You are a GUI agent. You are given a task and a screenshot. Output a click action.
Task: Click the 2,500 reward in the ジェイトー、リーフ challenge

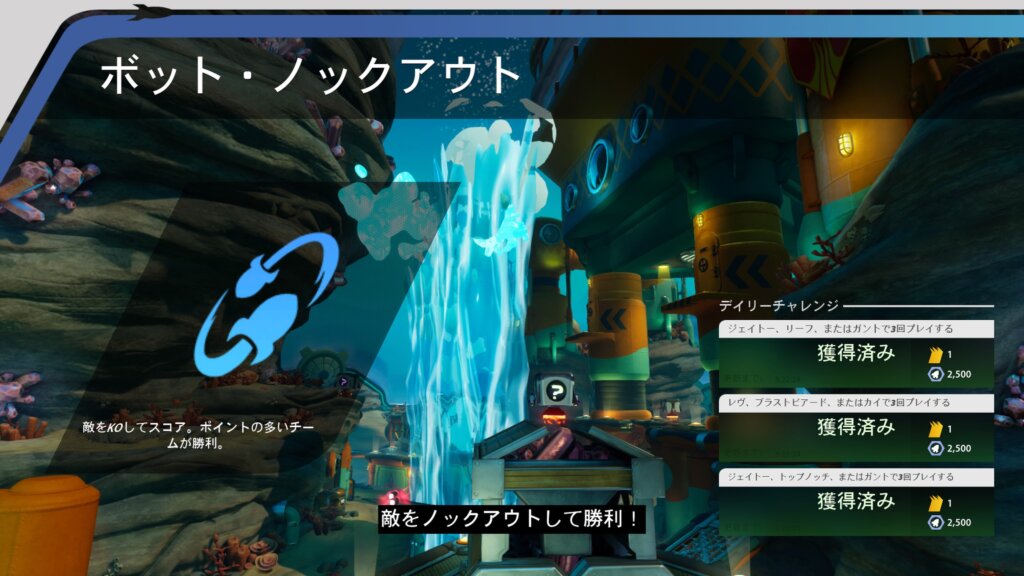959,374
